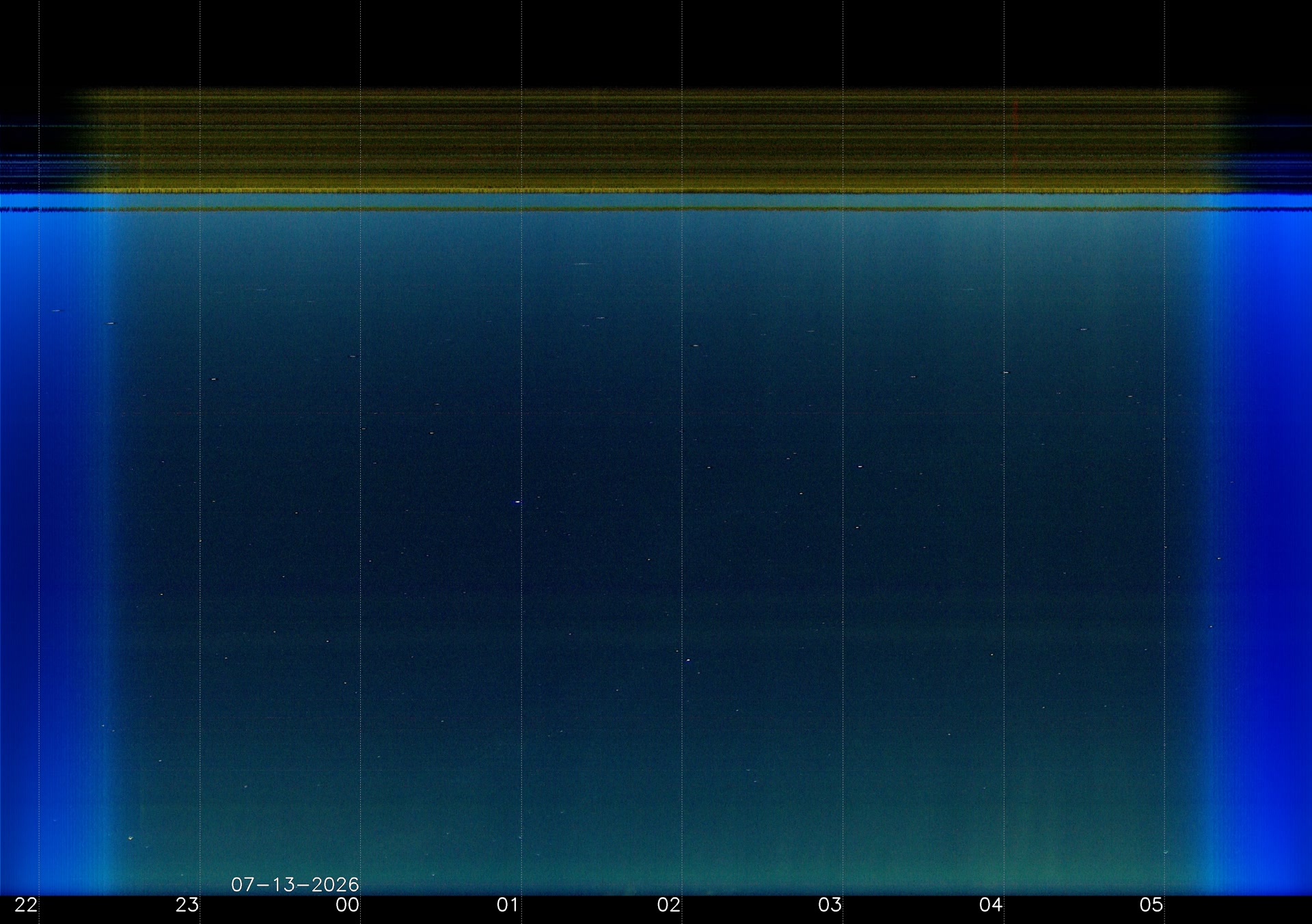The image size is (1312, 924).
Task: Click the 03 hour label
Action: click(x=830, y=905)
